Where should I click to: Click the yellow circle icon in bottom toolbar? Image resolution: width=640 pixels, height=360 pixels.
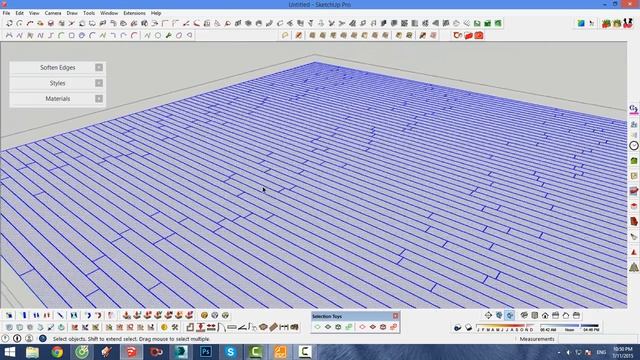164,327
